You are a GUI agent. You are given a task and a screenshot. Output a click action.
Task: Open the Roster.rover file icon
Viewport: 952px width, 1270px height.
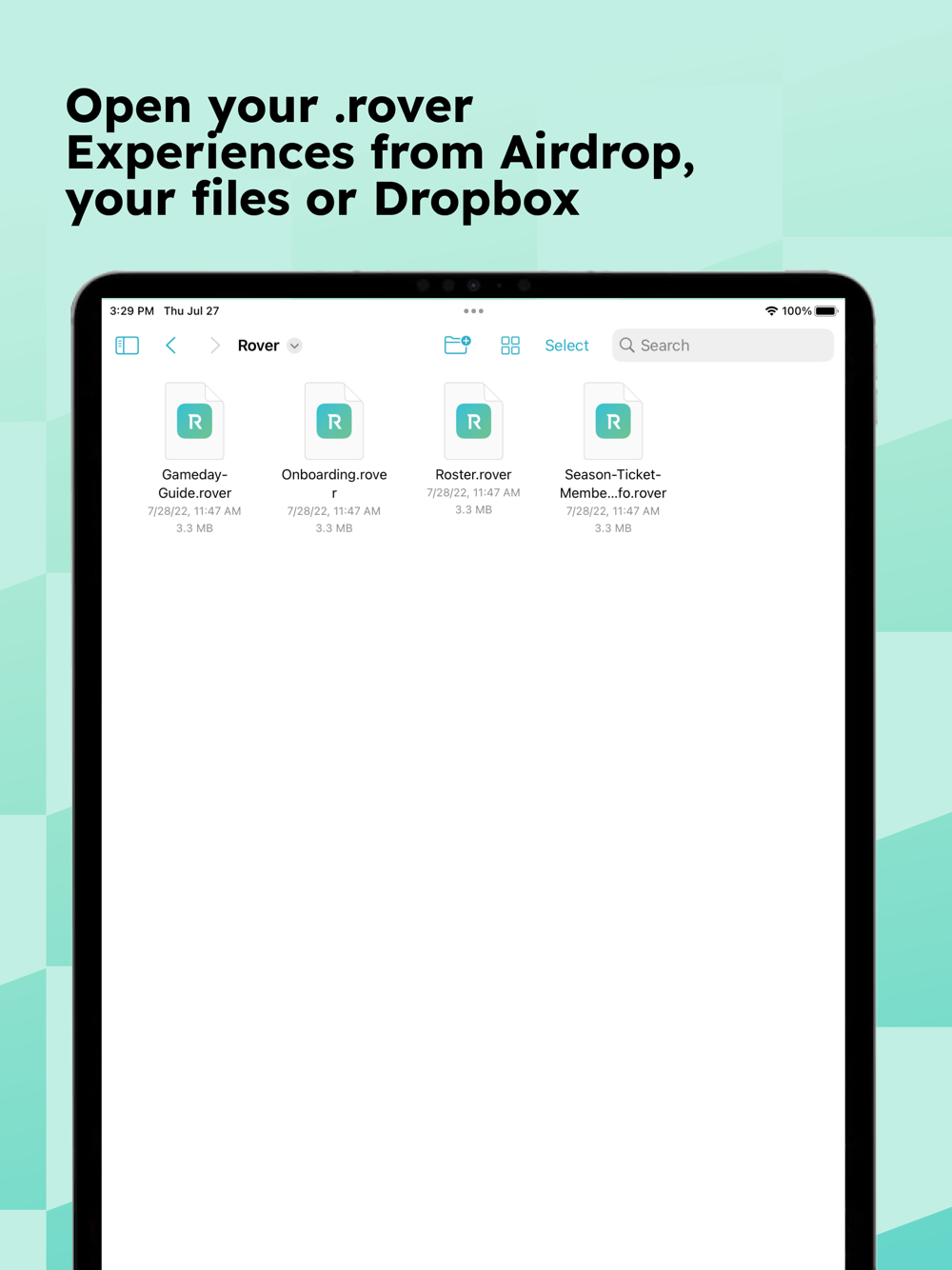tap(473, 421)
